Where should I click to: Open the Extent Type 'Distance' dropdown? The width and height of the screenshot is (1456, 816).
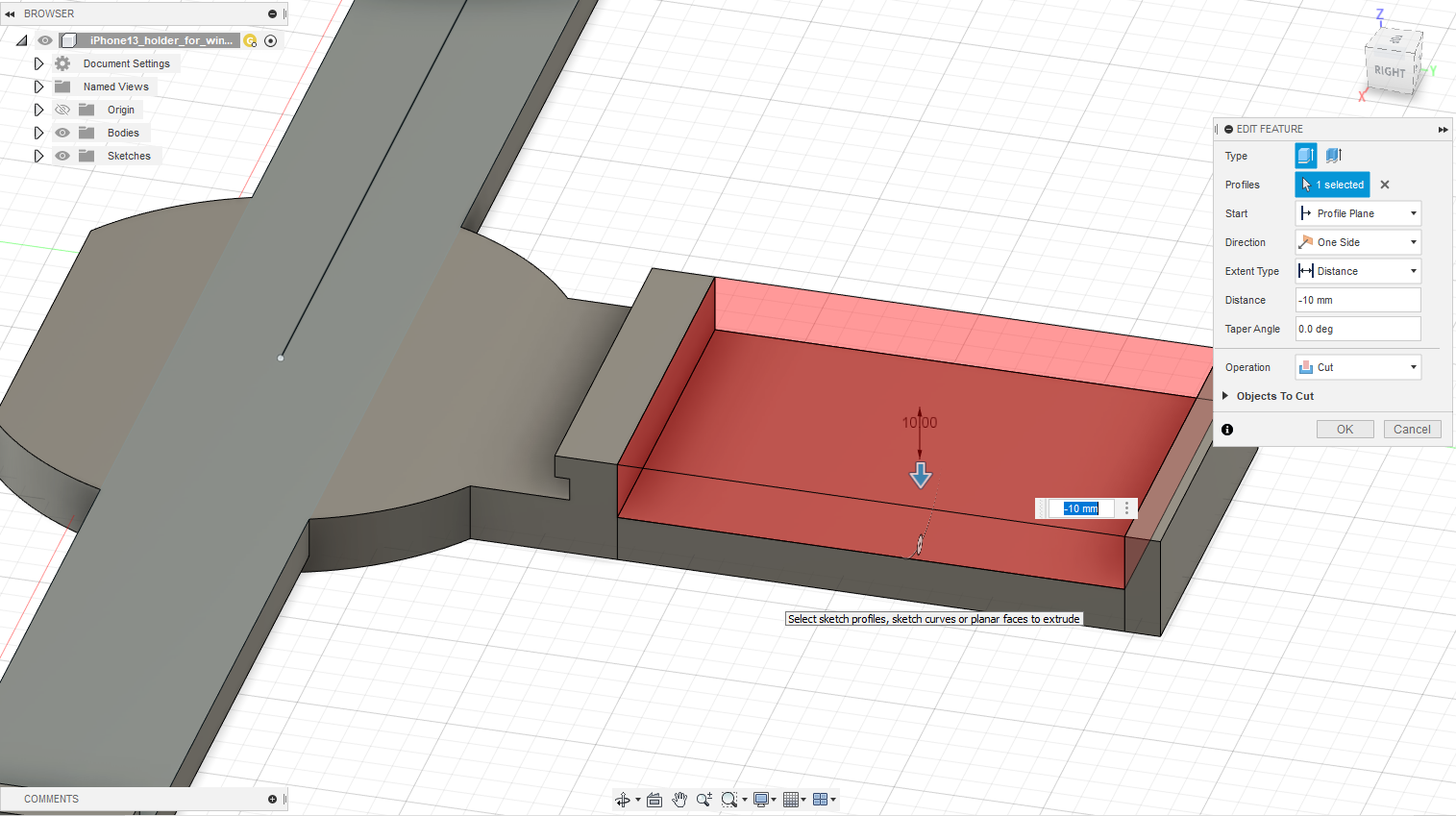[1358, 271]
